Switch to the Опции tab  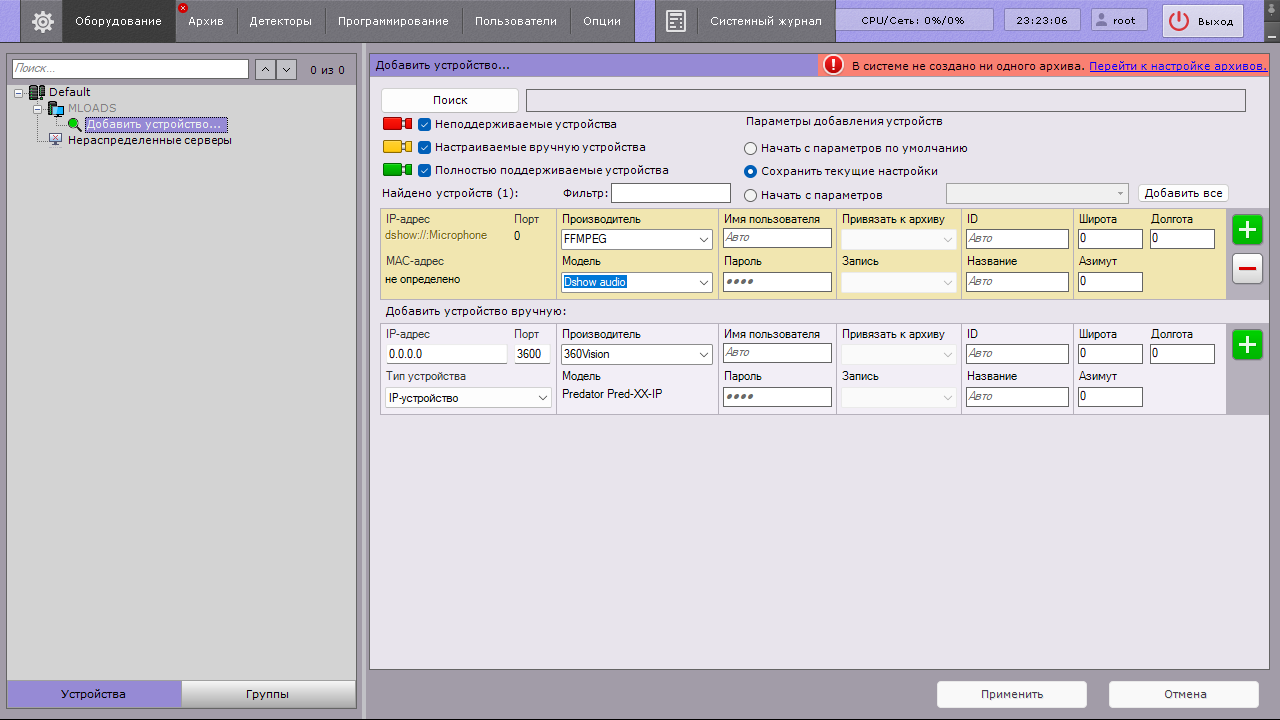(602, 21)
